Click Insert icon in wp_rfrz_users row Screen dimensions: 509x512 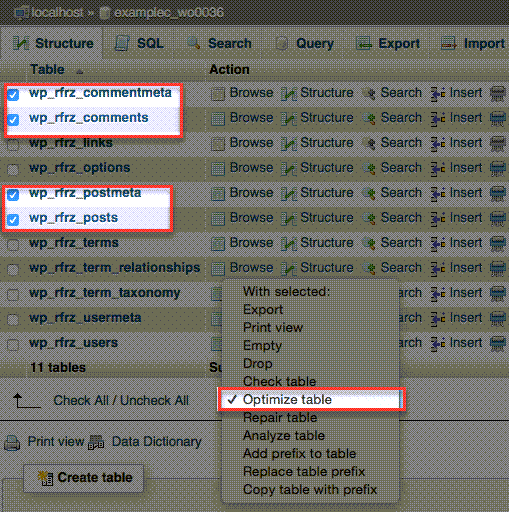point(438,344)
